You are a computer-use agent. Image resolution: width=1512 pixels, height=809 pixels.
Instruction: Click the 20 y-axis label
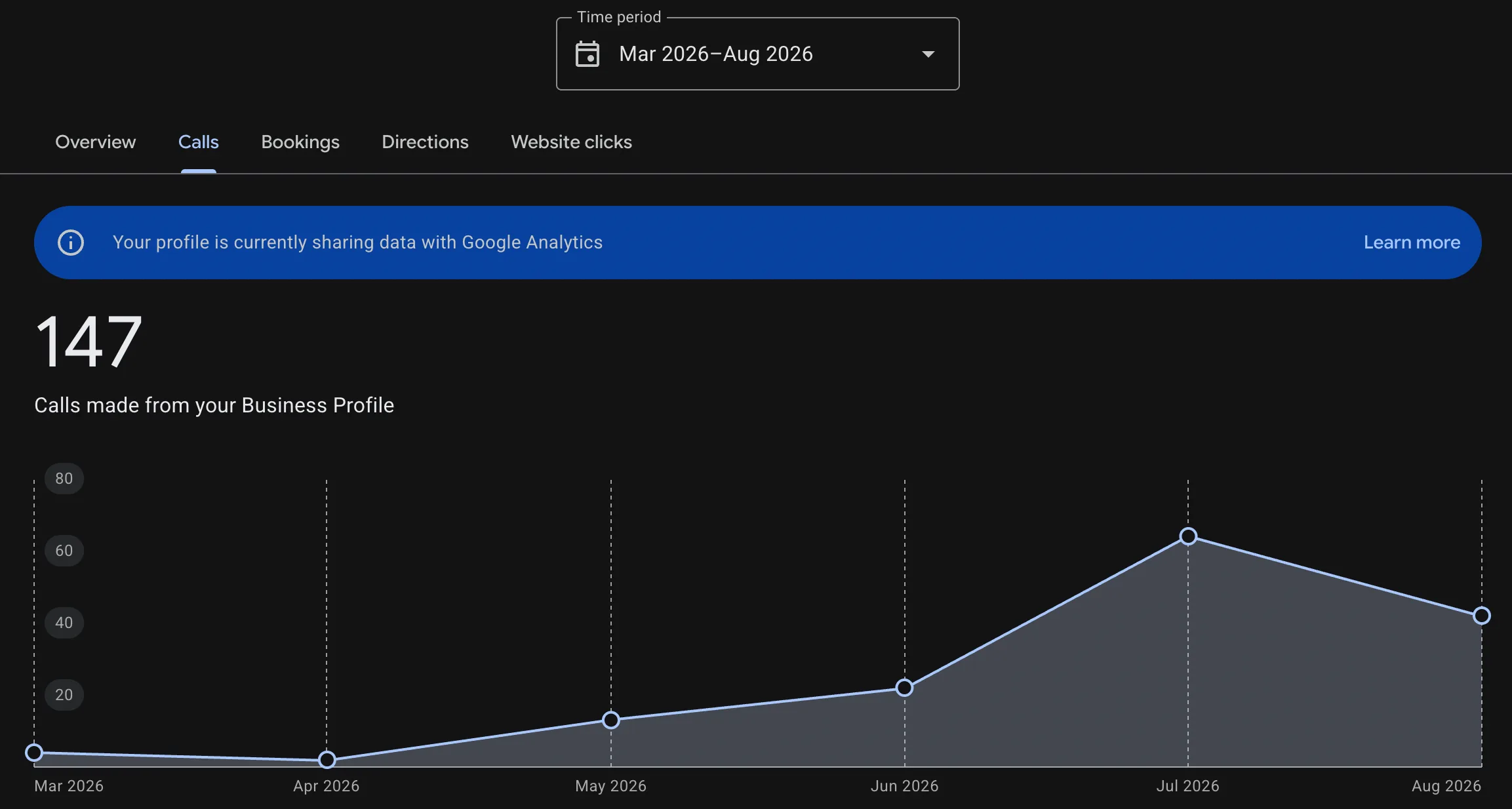click(x=64, y=695)
